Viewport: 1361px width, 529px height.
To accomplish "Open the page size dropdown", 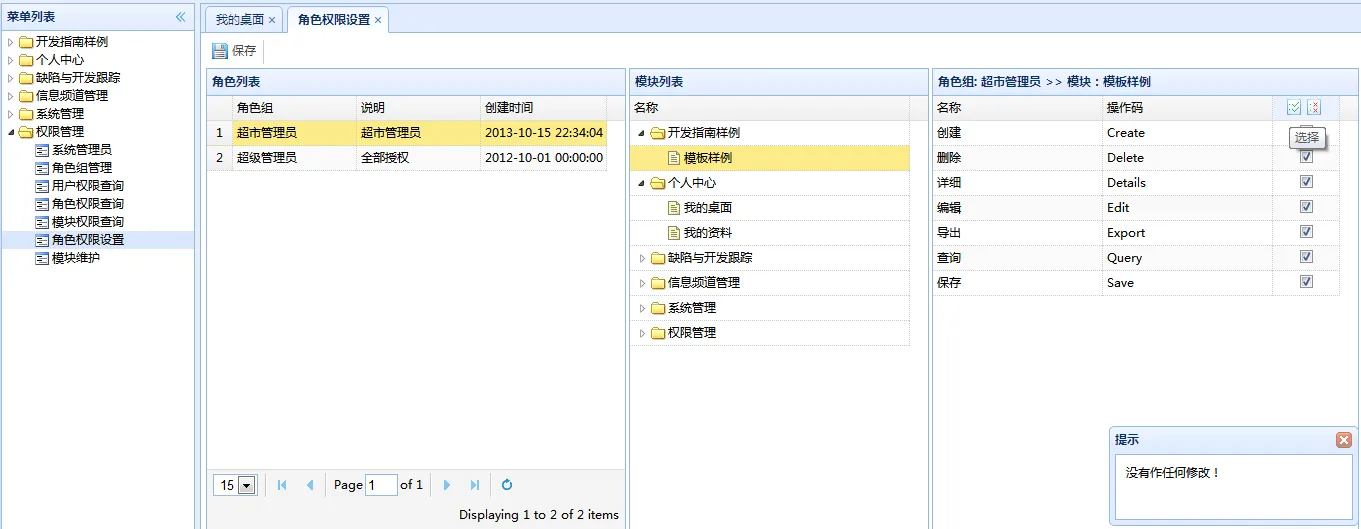I will pos(246,485).
